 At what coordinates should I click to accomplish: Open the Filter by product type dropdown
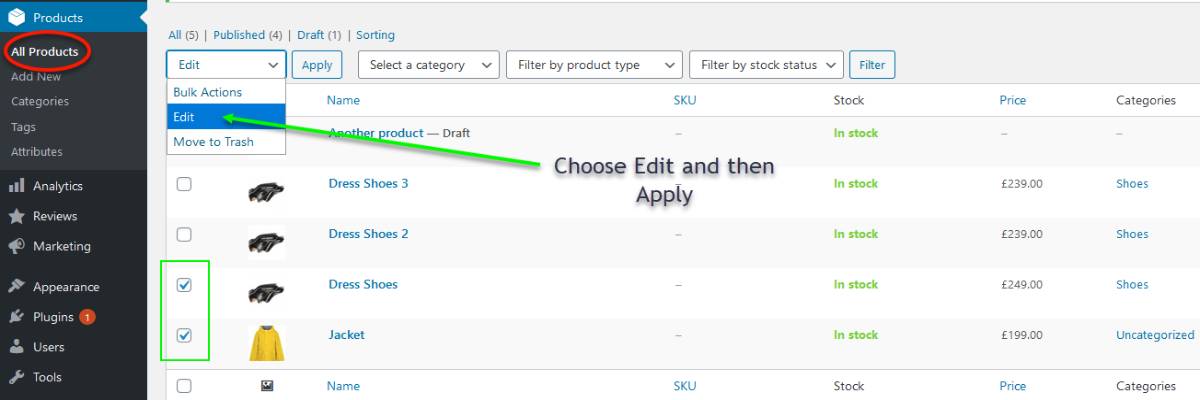[595, 65]
